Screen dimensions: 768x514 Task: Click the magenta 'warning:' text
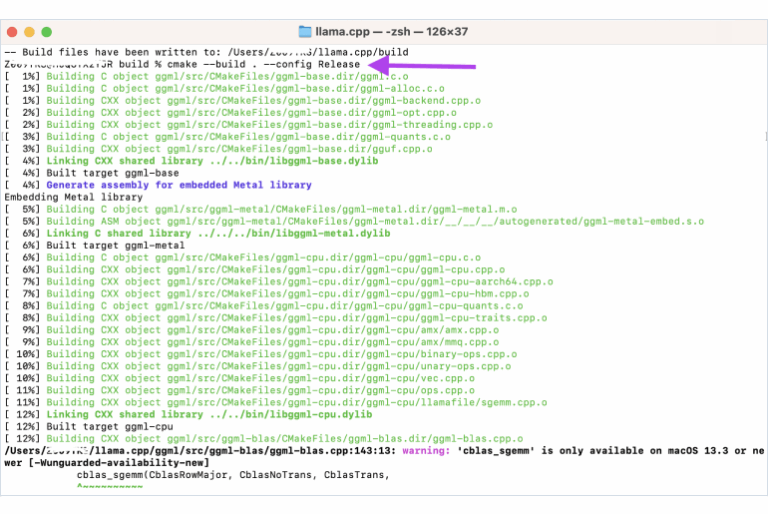point(426,451)
